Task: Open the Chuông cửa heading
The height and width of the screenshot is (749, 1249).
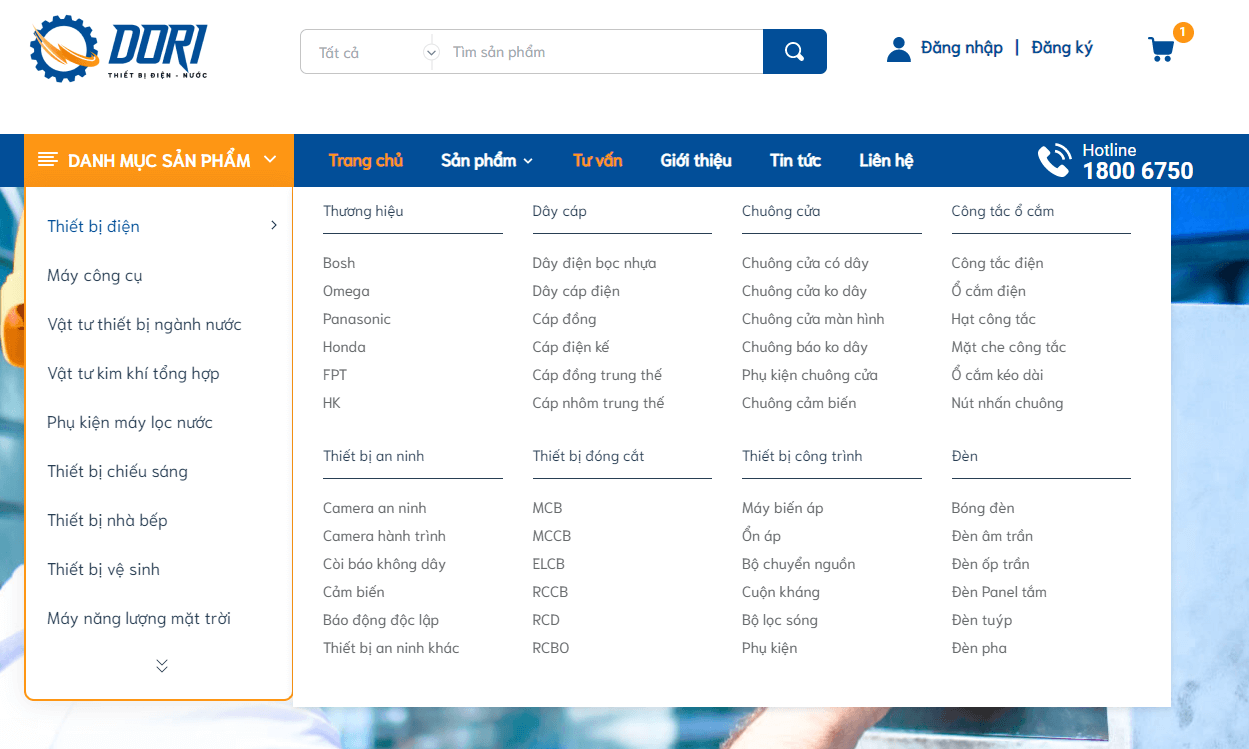Action: pos(781,211)
